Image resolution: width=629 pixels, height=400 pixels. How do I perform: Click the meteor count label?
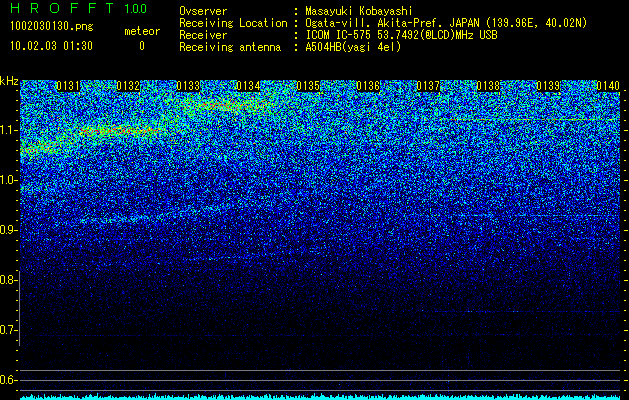(142, 31)
